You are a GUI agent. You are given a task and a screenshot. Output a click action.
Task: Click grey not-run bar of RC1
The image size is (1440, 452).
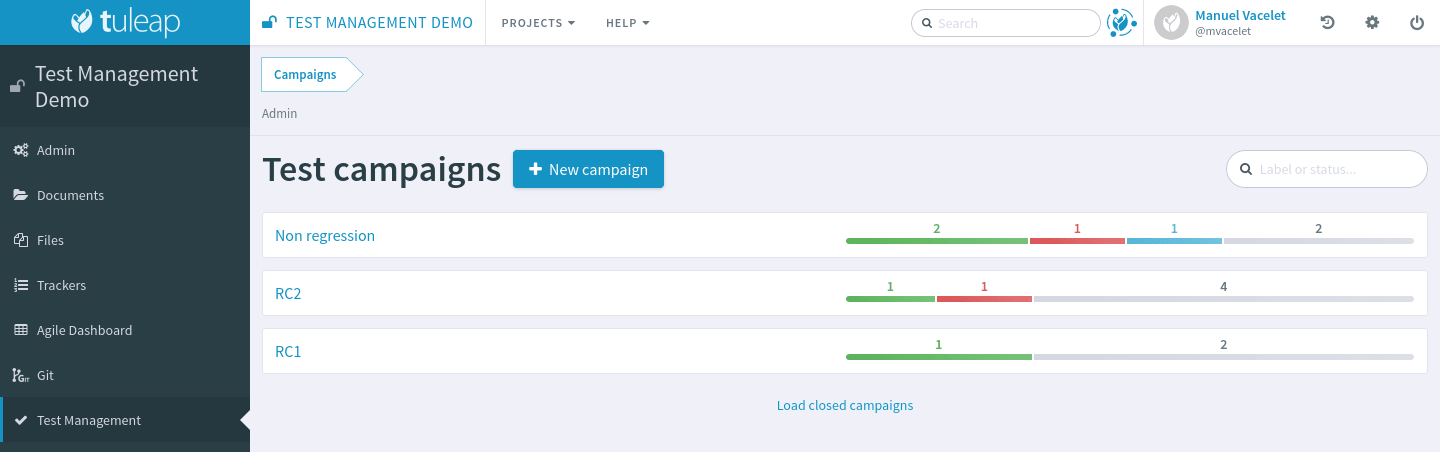1224,357
